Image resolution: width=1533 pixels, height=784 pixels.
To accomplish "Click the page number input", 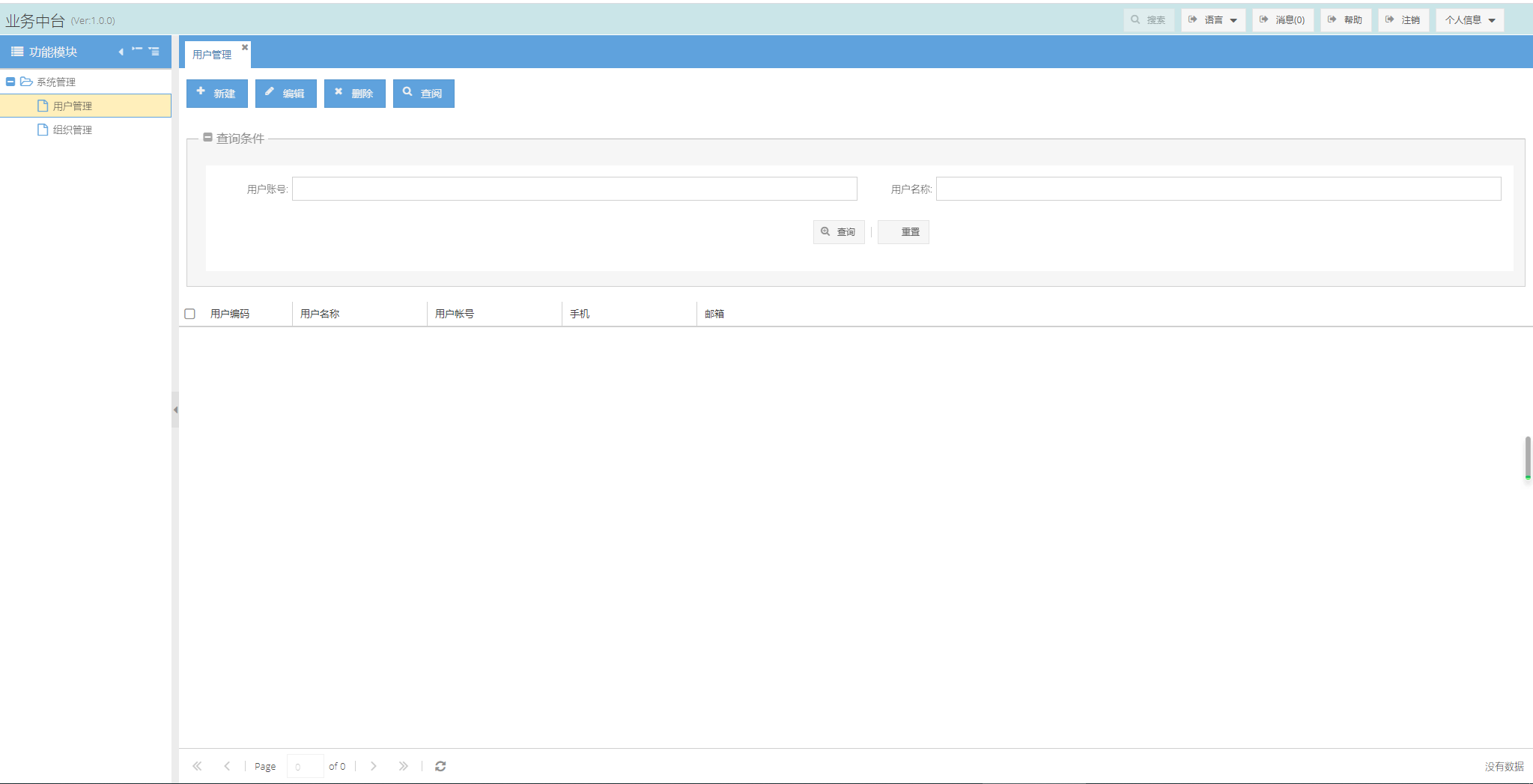I will [x=306, y=766].
